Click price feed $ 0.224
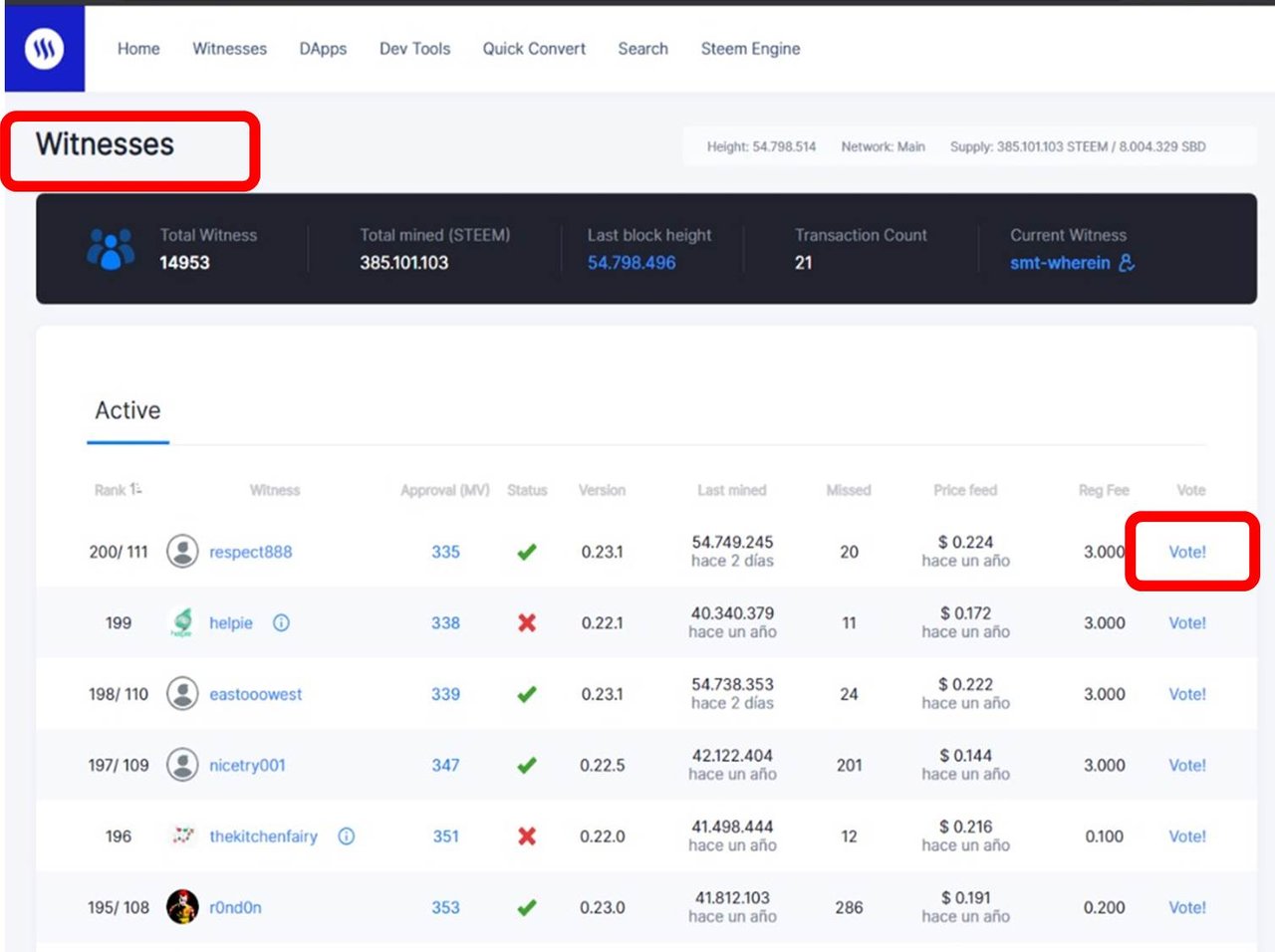Screen dimensions: 1275x952 pyautogui.click(x=965, y=543)
